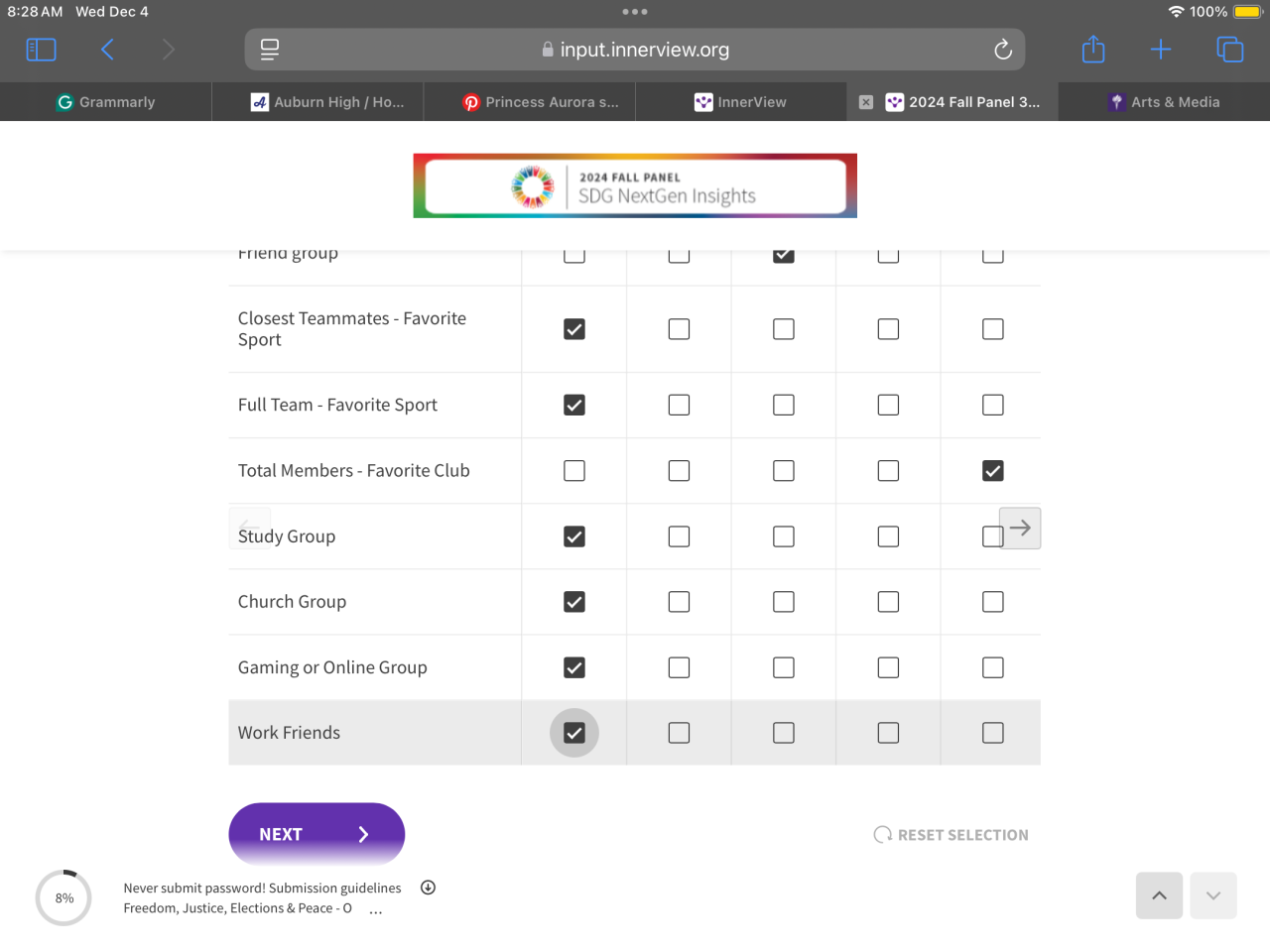Uncheck the last Total Members - Favorite Club checkbox
Screen dimensions: 1270x952
992,471
